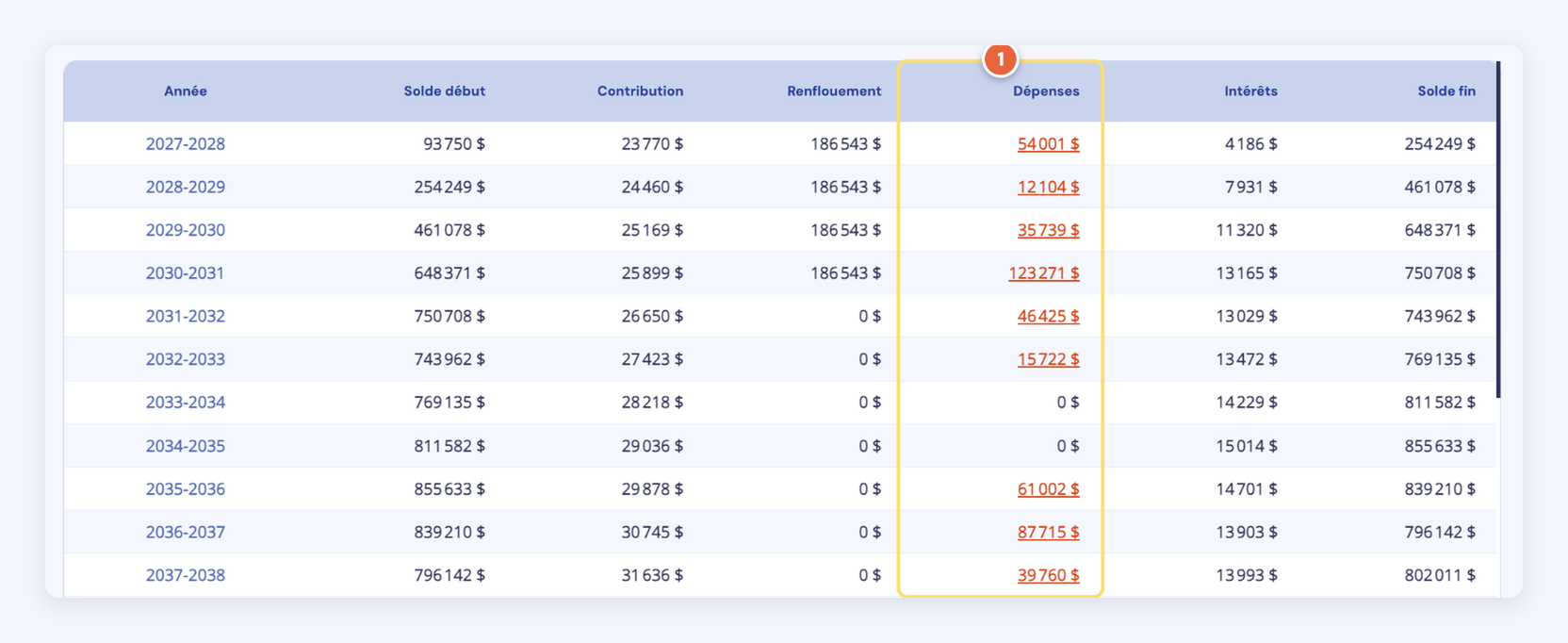
Task: Open the 46 425 $ expenses link
Action: click(x=1048, y=316)
